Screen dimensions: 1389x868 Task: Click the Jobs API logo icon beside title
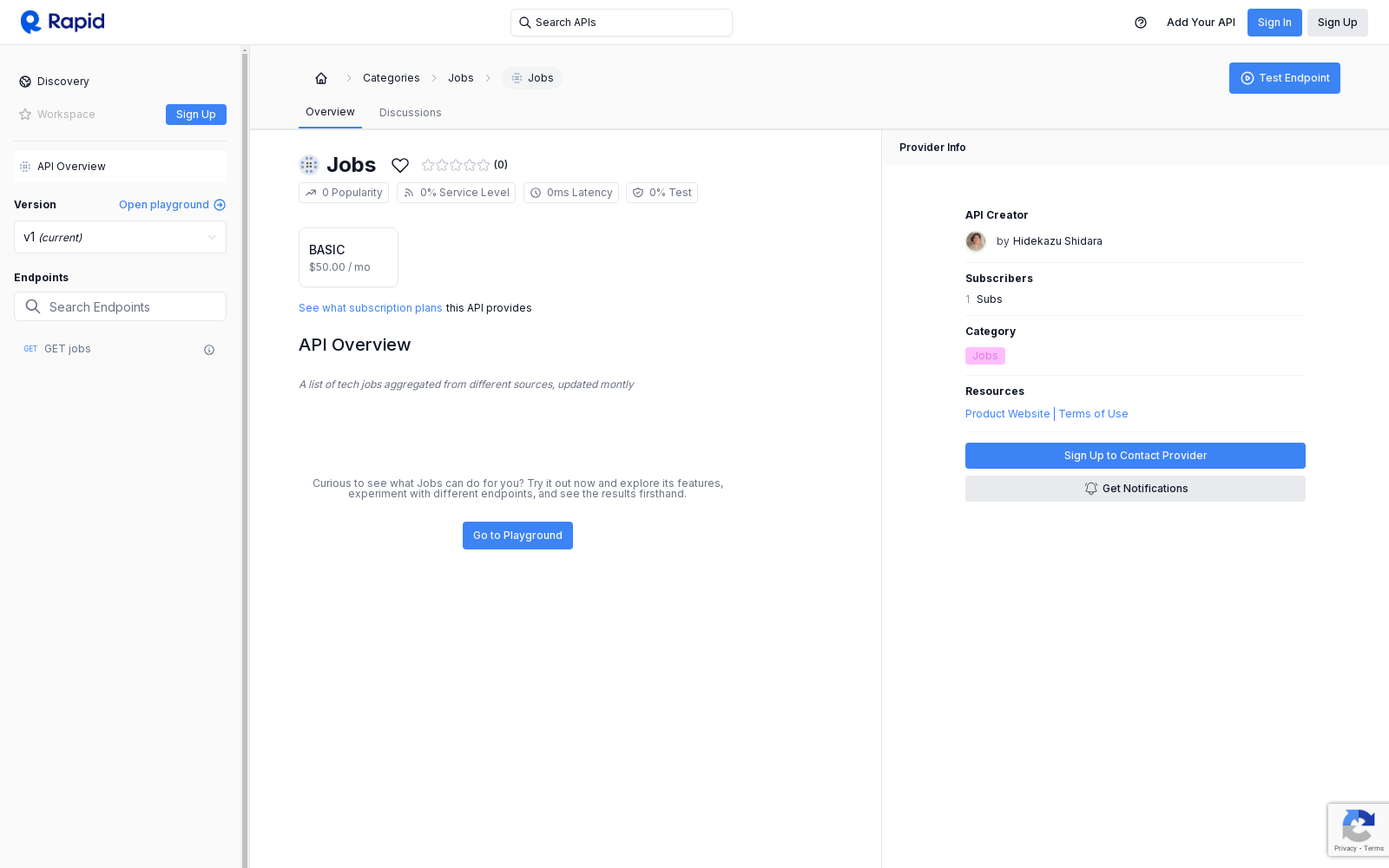click(x=309, y=165)
